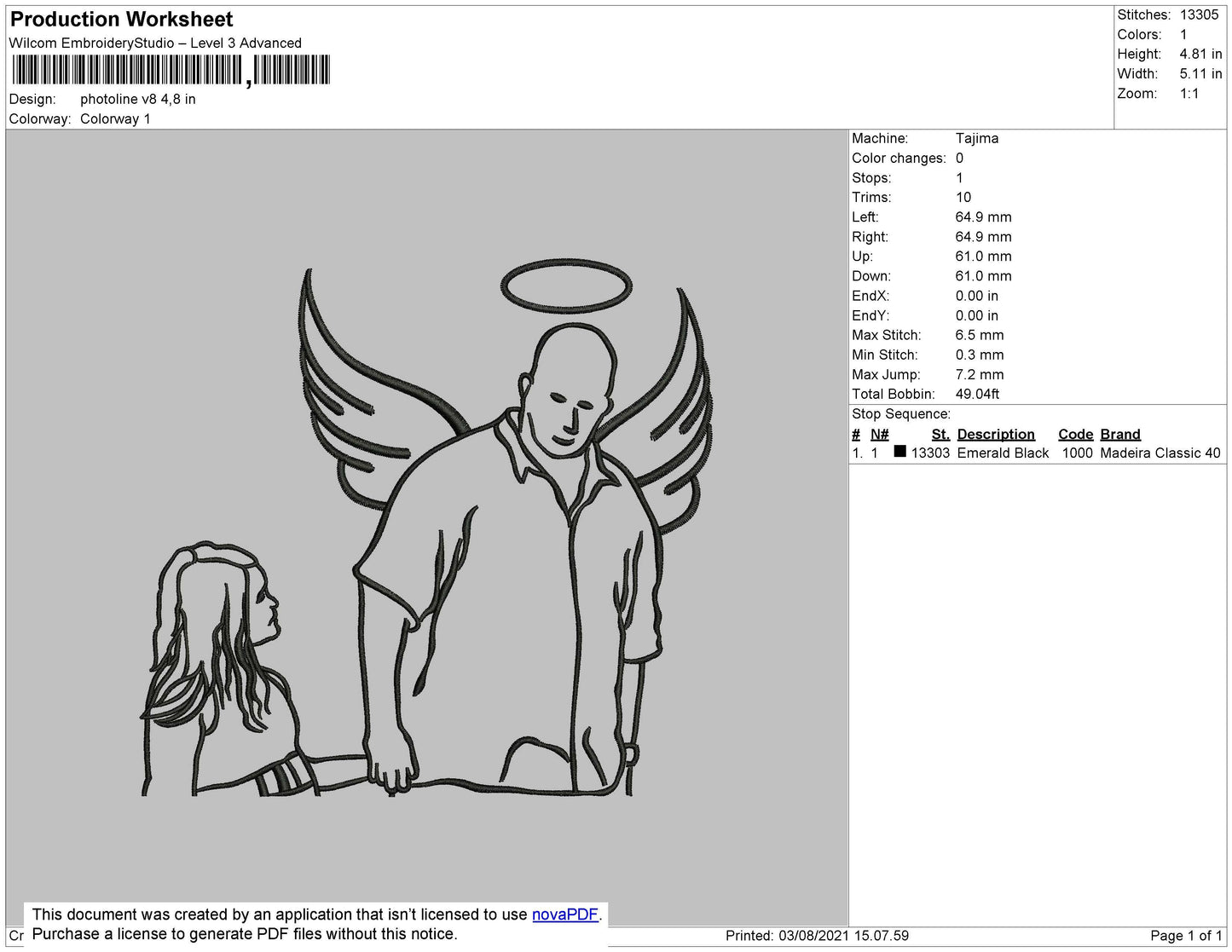Select Max Stitch value '6.5 mm'

pyautogui.click(x=980, y=335)
